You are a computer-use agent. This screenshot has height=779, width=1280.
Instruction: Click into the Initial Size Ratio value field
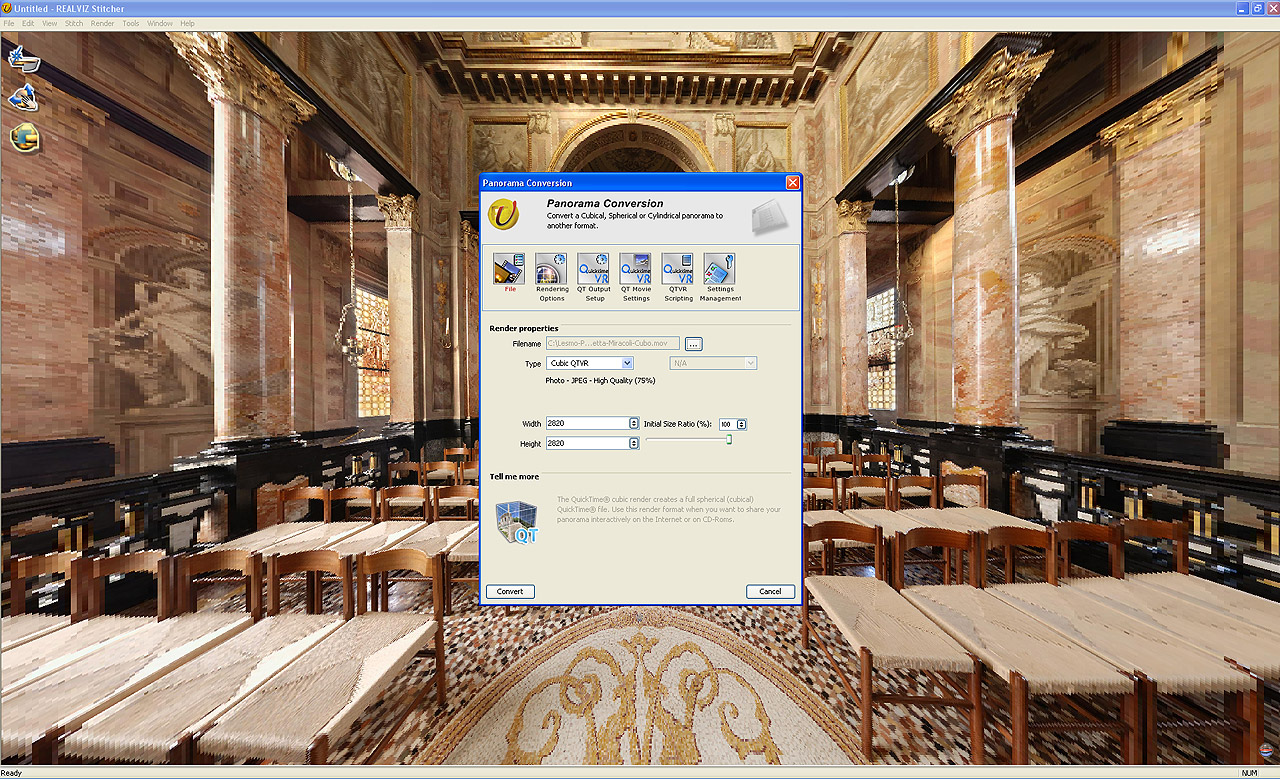(727, 424)
